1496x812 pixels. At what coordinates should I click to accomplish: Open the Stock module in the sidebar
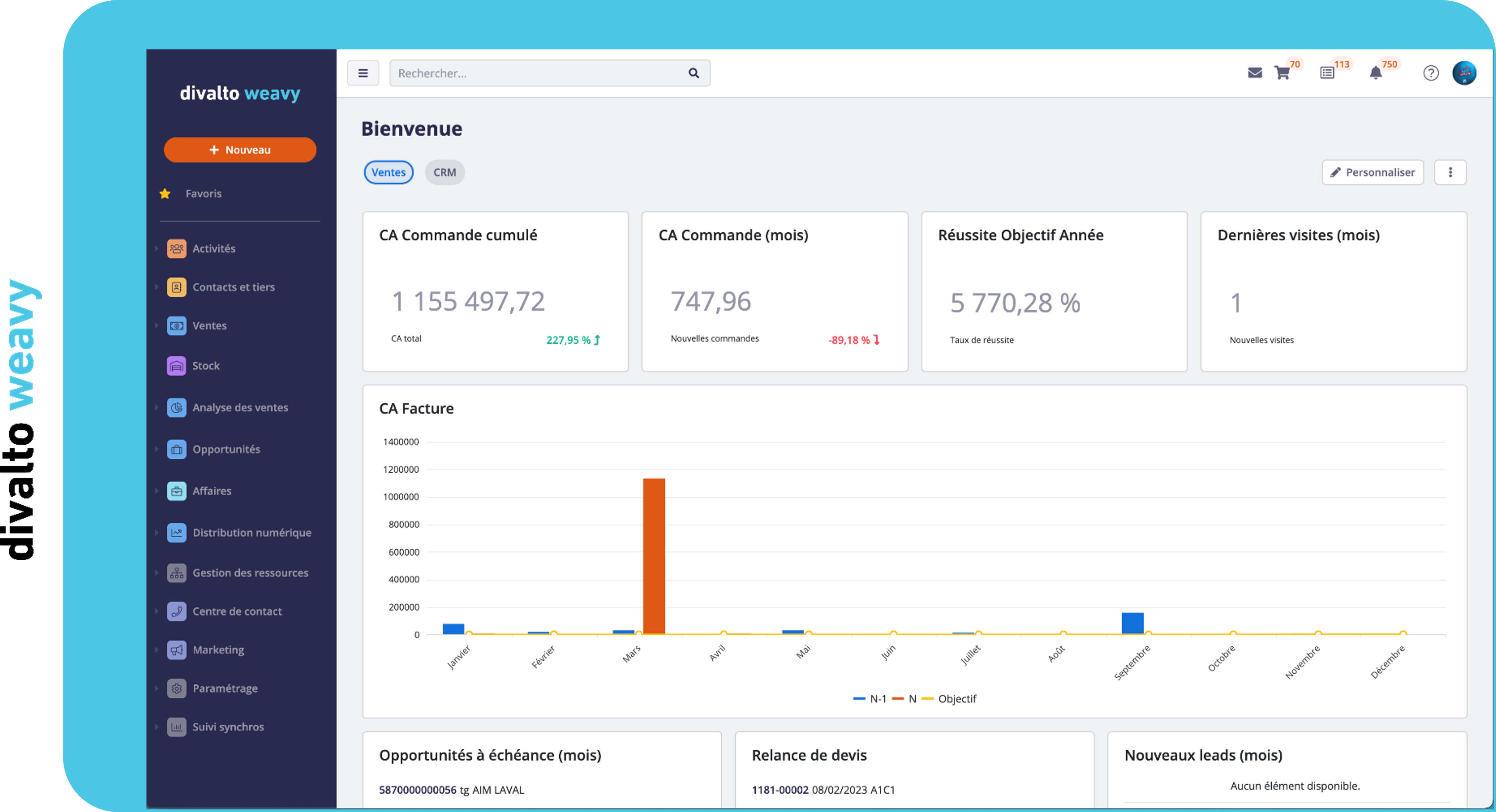click(205, 366)
